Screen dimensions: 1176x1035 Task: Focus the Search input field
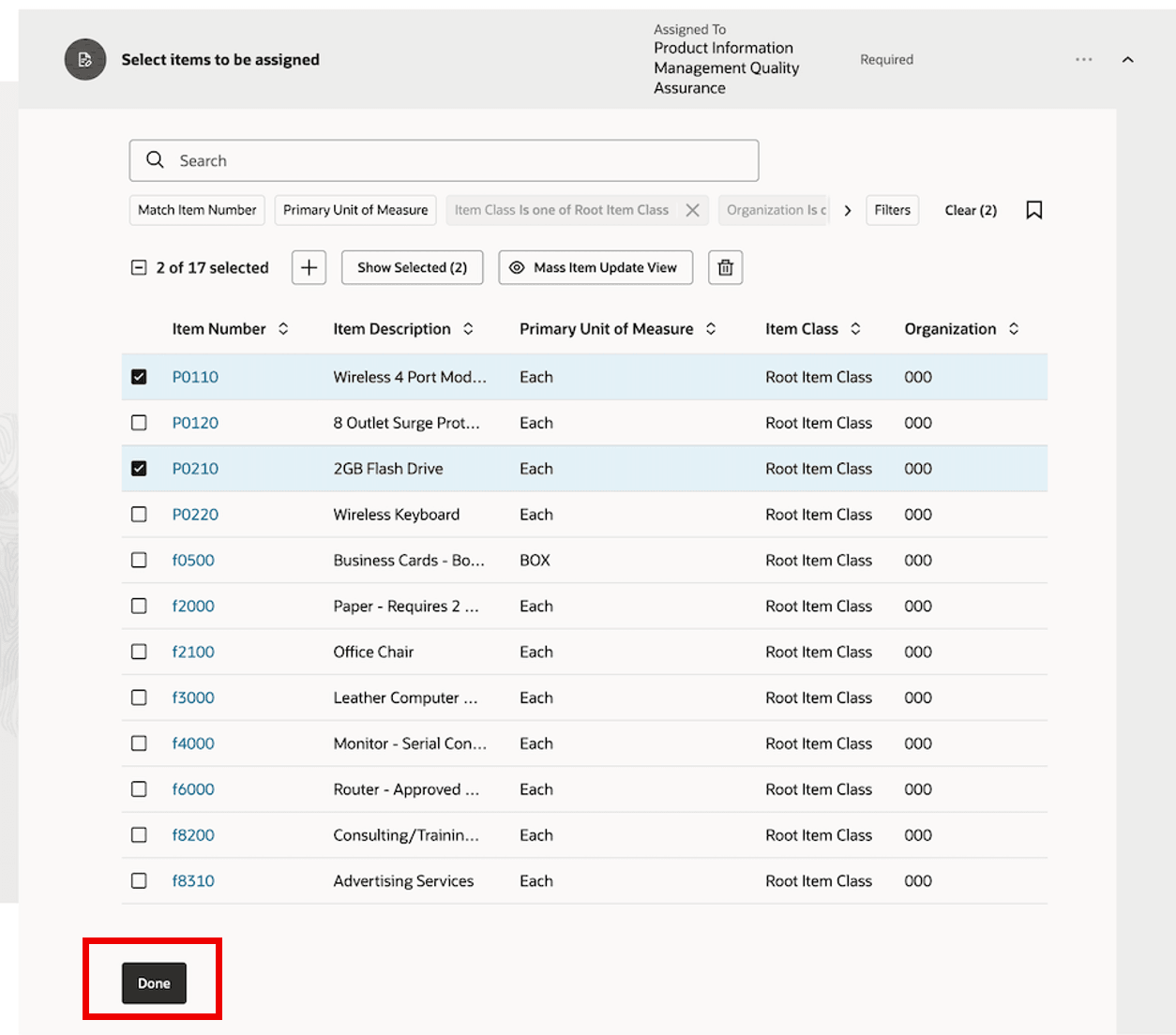[444, 160]
